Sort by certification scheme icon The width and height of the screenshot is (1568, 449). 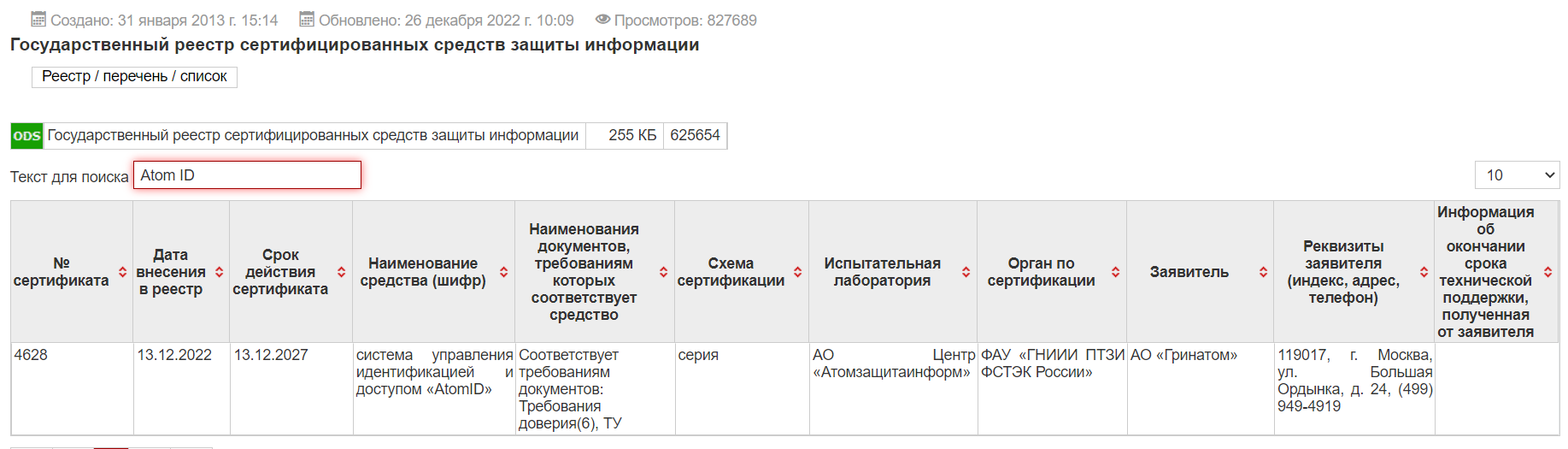(x=798, y=272)
